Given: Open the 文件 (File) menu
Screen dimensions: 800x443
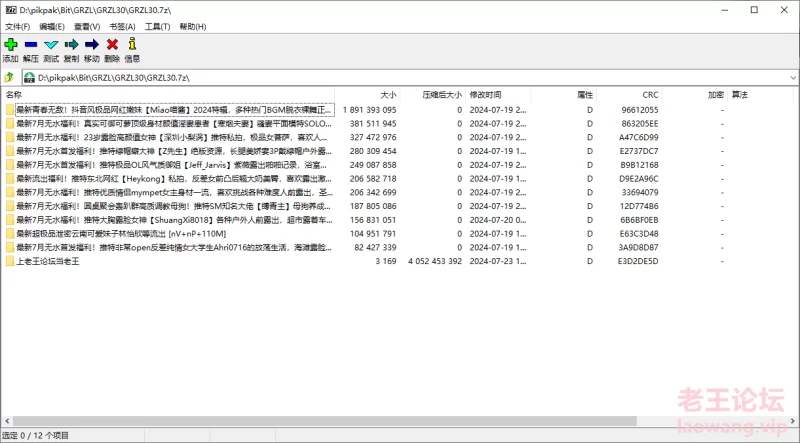Looking at the screenshot, I should tap(17, 27).
